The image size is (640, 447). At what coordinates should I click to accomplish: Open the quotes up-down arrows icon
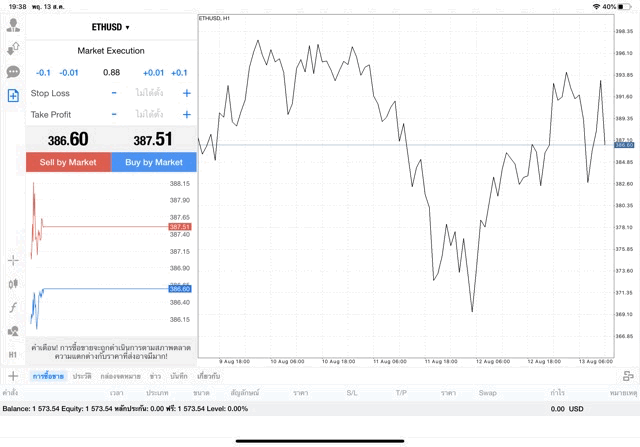pyautogui.click(x=13, y=48)
